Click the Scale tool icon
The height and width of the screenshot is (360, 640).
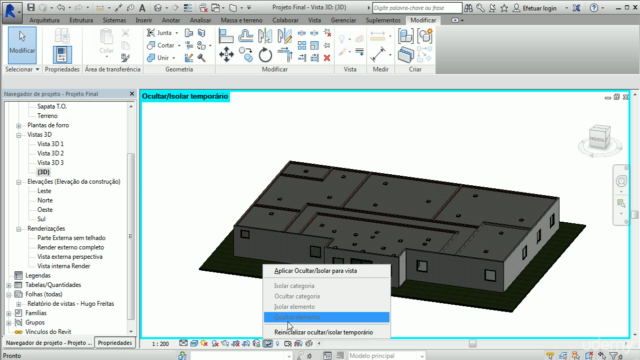coord(314,45)
